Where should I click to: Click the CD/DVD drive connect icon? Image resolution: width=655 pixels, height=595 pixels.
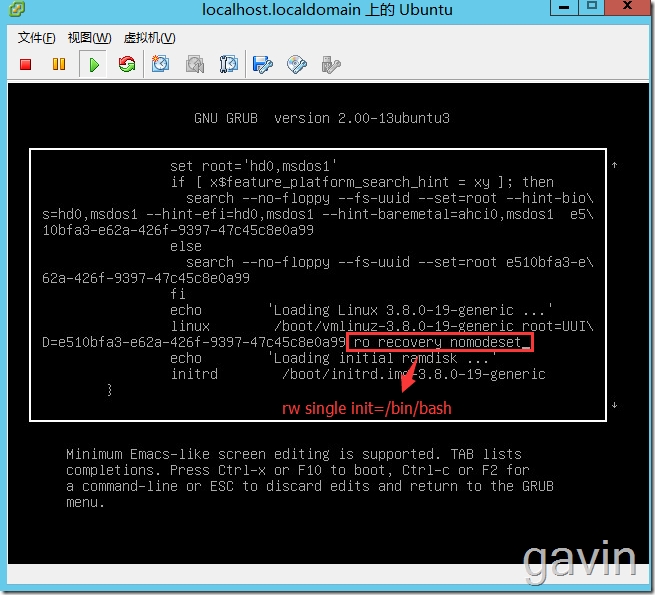pos(297,65)
